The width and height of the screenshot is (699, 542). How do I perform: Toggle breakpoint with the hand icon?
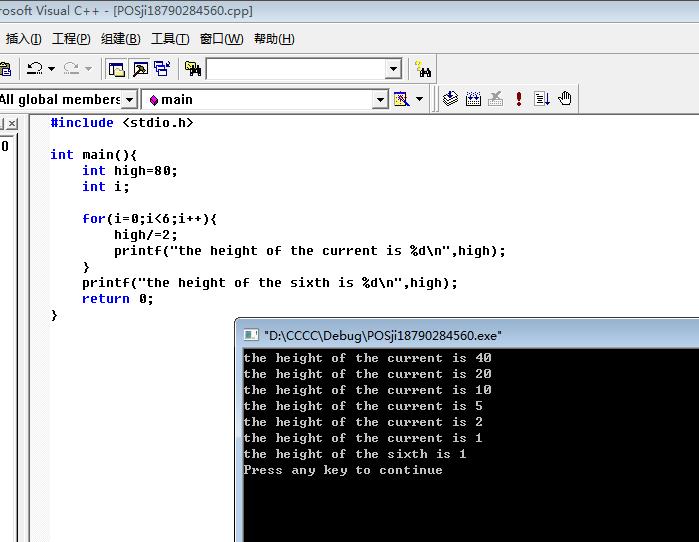(565, 98)
